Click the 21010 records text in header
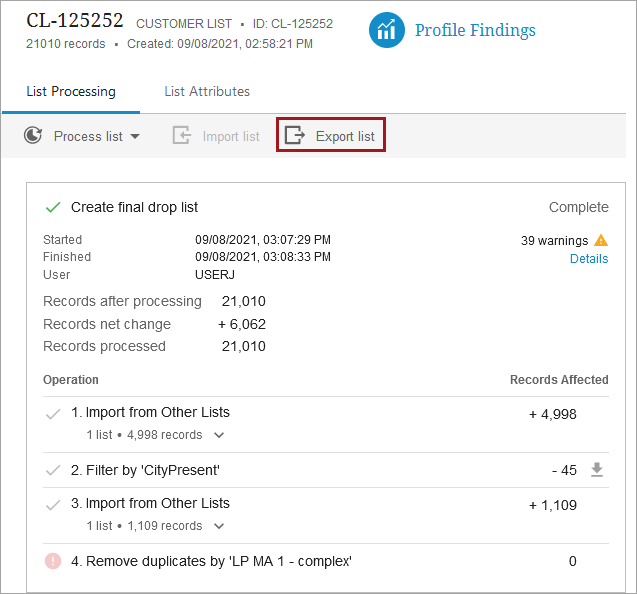 [65, 44]
